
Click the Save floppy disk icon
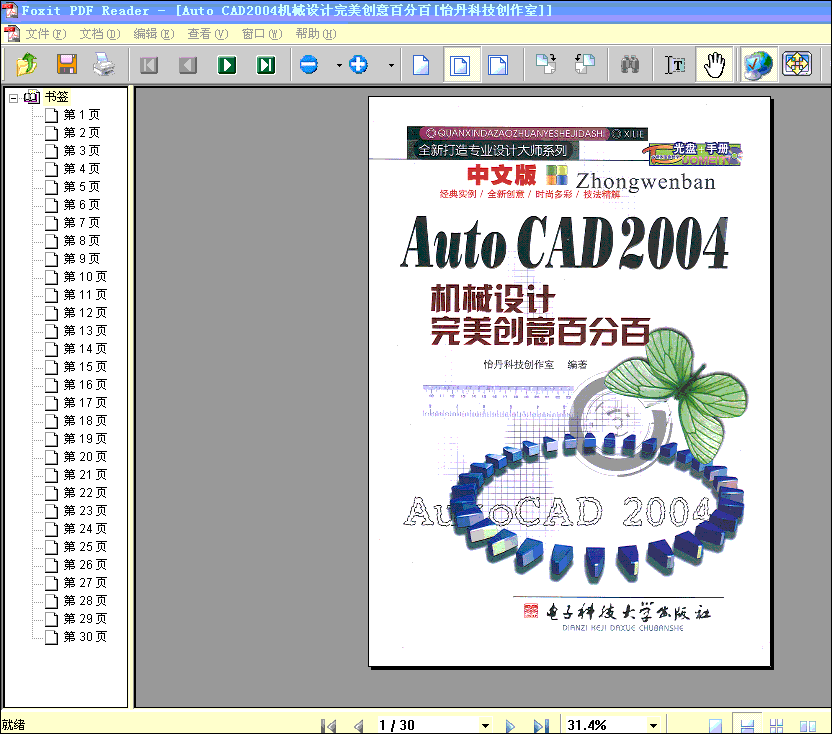67,65
